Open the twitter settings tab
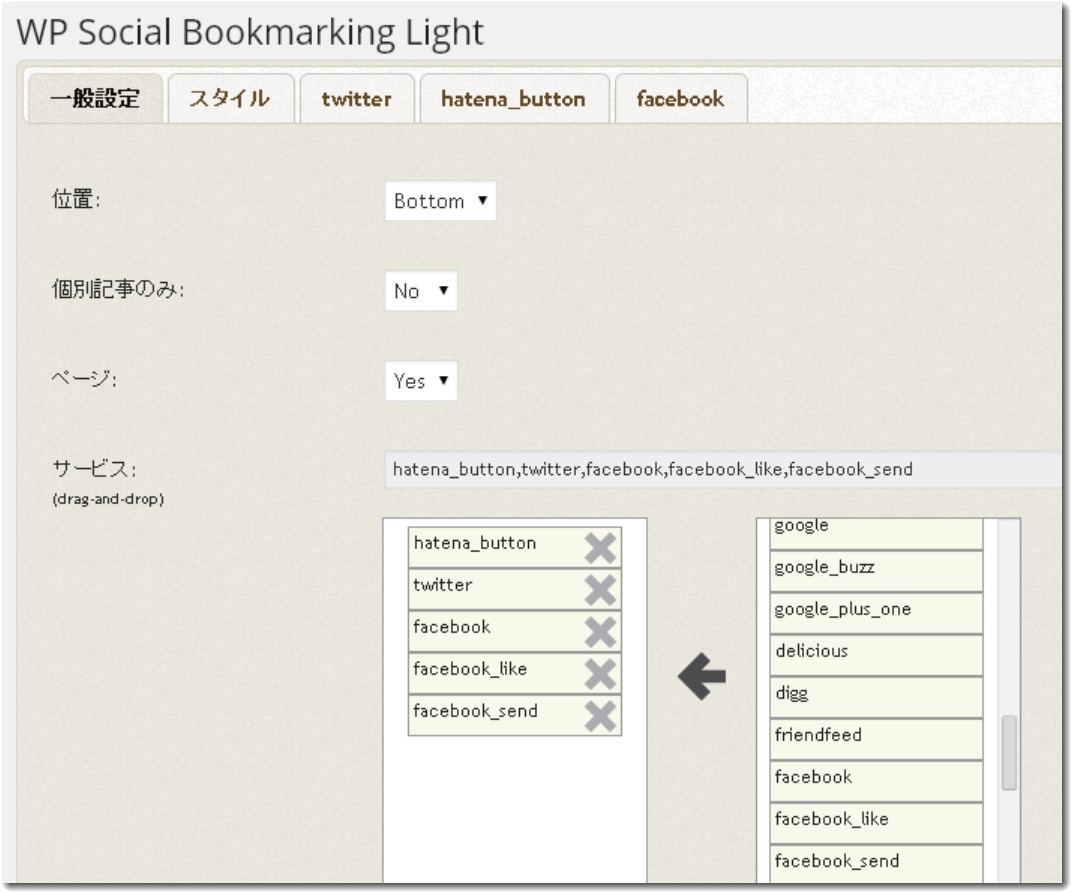 pos(358,99)
